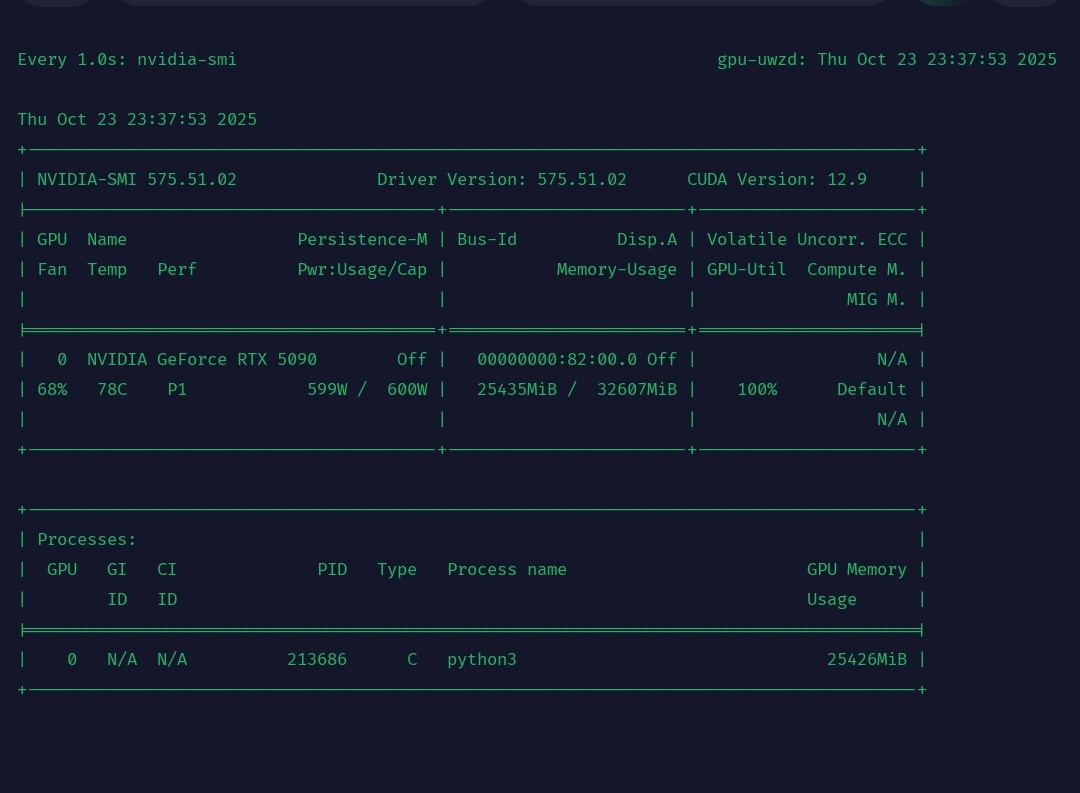Click the Processes: section label
This screenshot has height=793, width=1080.
point(87,540)
